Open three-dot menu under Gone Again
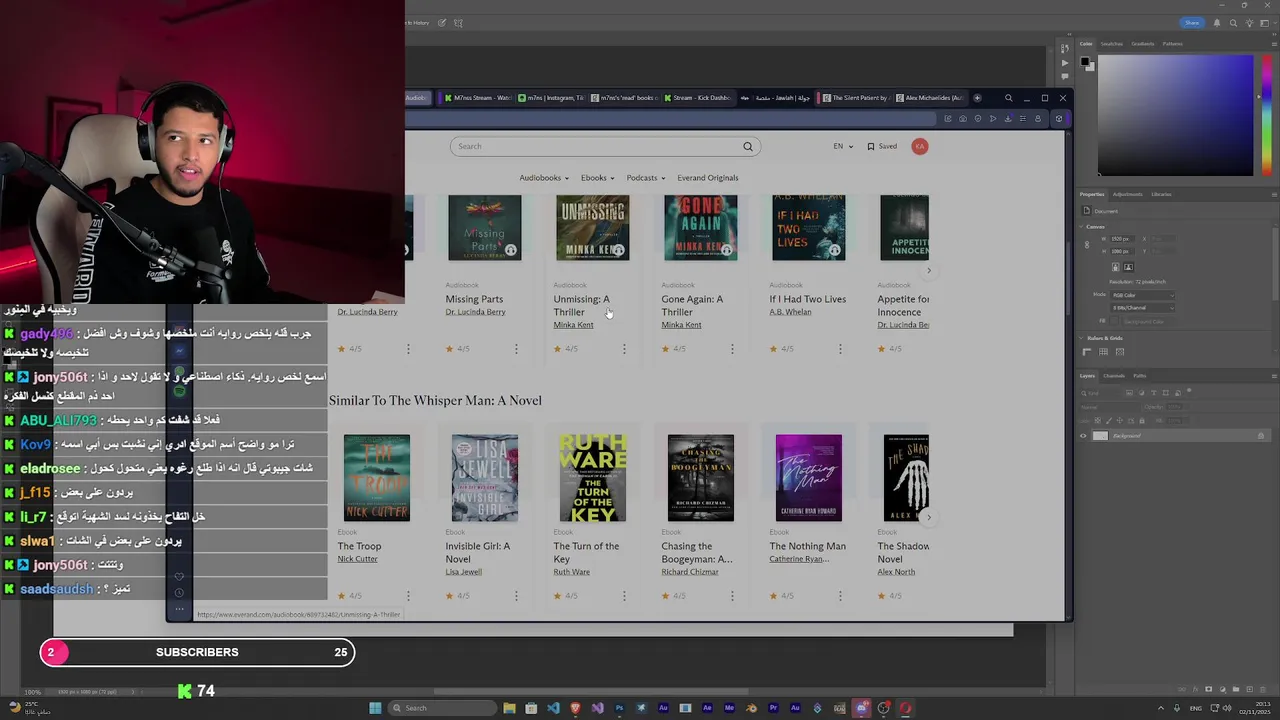The width and height of the screenshot is (1280, 720). point(732,349)
